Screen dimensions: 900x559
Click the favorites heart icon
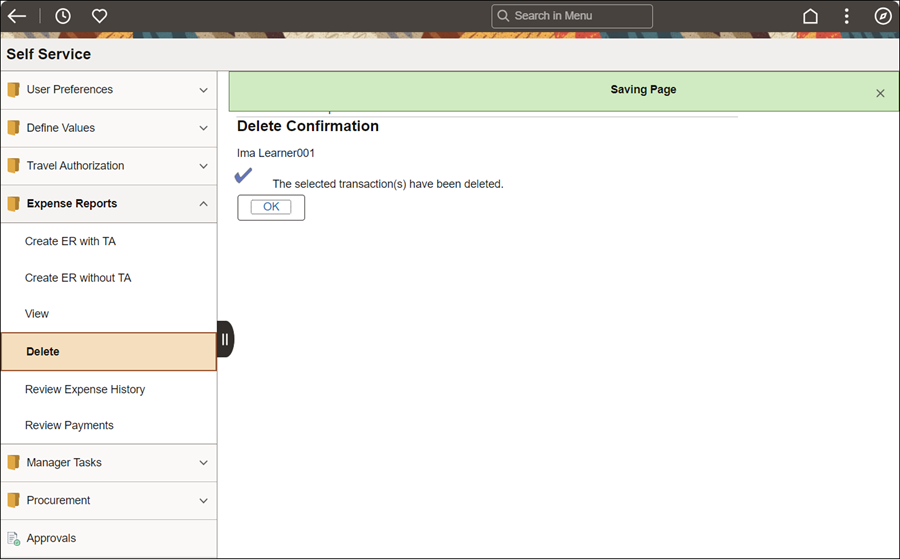tap(99, 16)
